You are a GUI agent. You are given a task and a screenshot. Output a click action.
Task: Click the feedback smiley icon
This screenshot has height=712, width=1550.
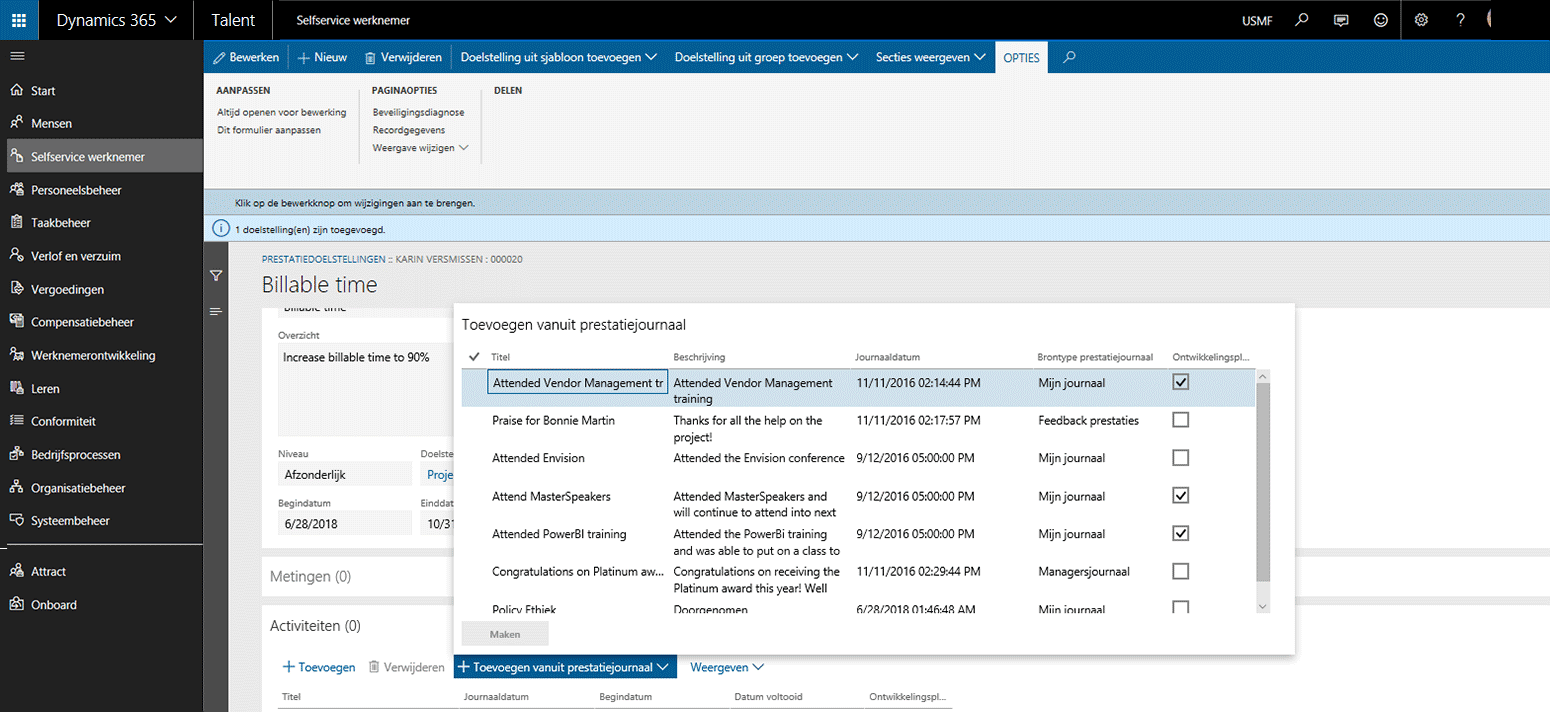[x=1381, y=20]
